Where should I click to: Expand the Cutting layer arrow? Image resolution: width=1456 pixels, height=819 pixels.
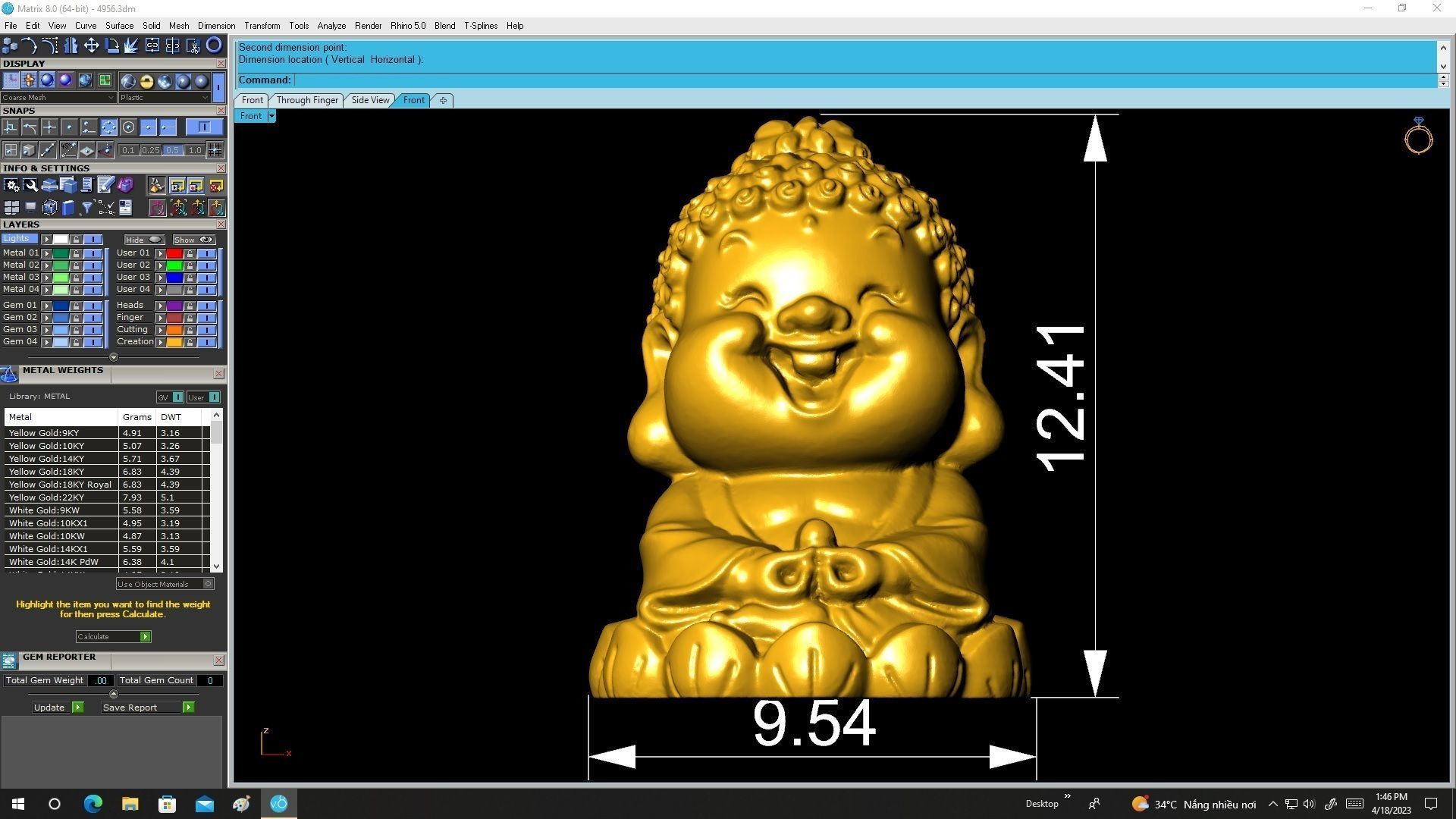pos(160,330)
